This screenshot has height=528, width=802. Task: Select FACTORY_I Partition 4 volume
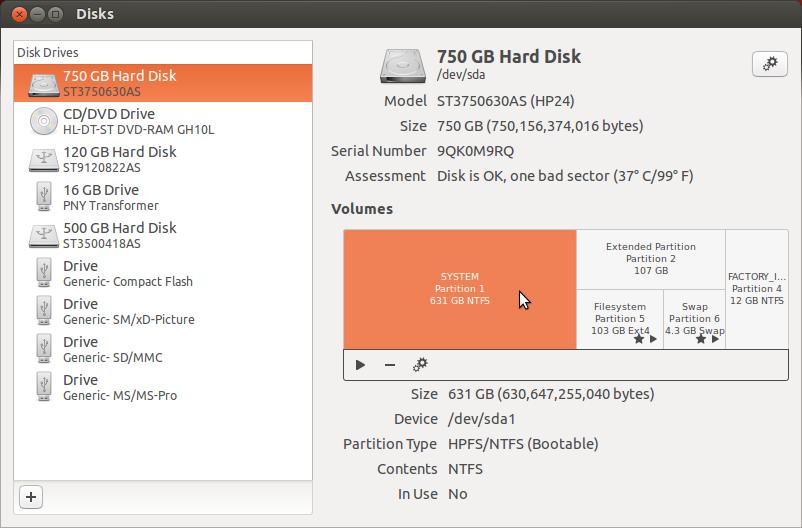click(755, 288)
